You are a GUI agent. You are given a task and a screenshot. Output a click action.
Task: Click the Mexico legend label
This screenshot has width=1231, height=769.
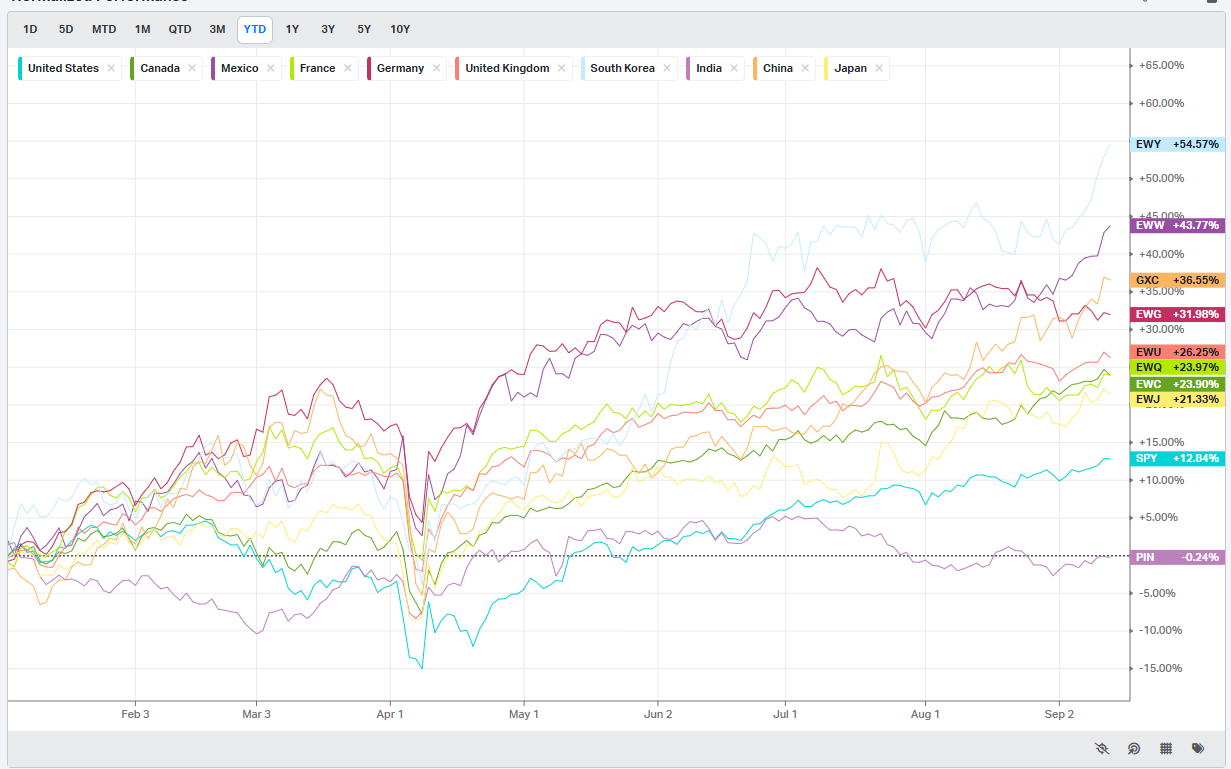pos(240,68)
